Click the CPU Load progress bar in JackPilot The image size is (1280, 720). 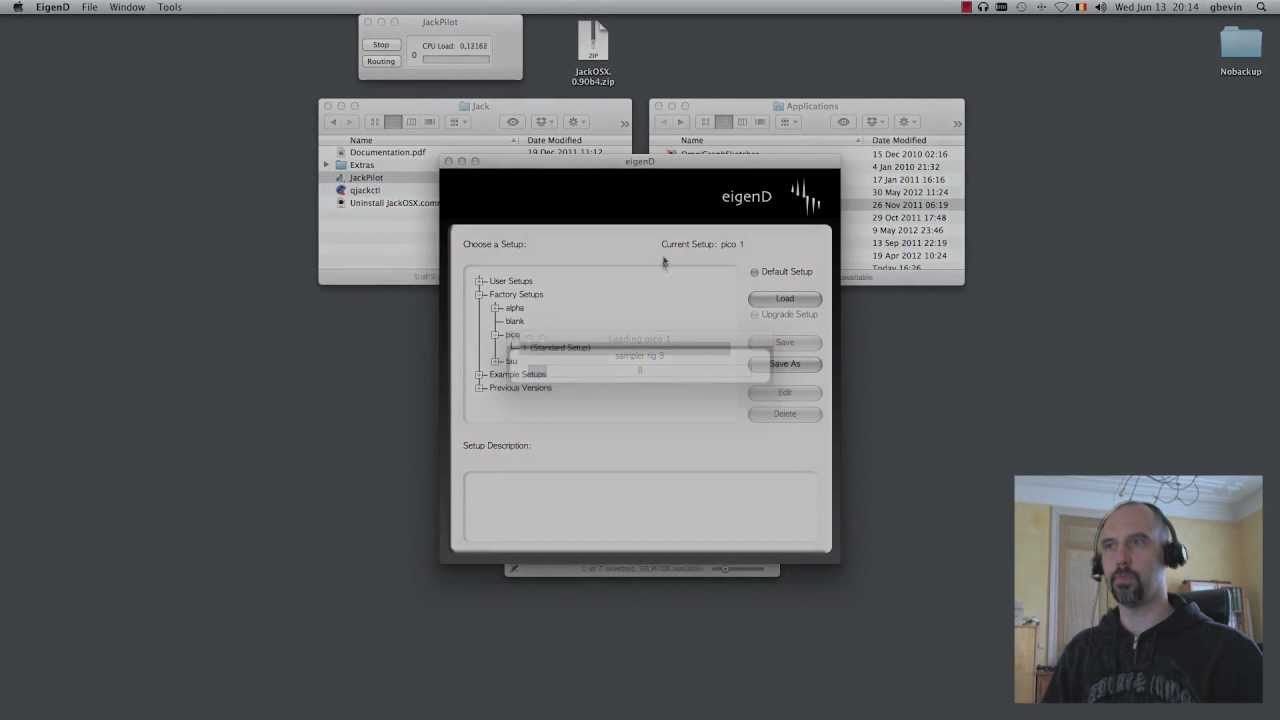click(456, 59)
